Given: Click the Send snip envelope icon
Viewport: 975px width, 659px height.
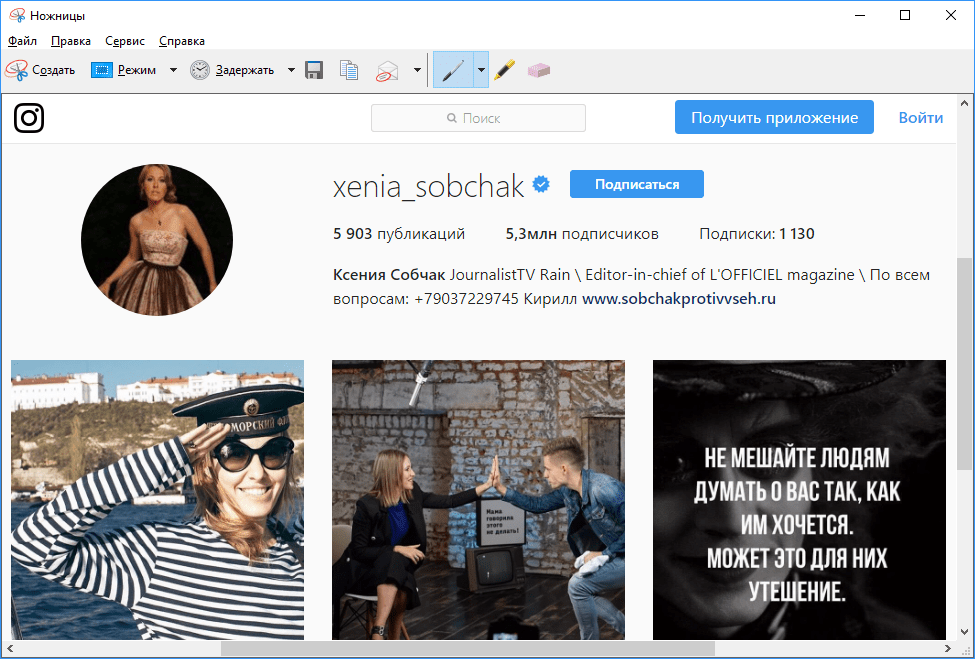Looking at the screenshot, I should click(x=387, y=70).
